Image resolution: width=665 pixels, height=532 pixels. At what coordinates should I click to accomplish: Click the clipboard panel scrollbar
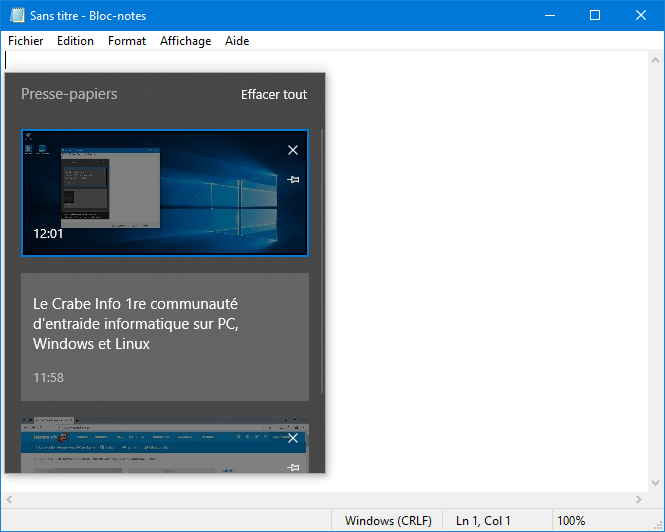(322, 261)
